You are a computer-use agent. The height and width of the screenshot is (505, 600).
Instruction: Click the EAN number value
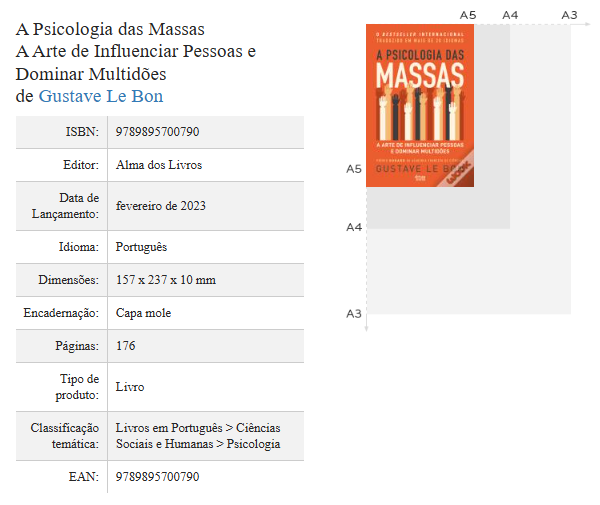(157, 477)
